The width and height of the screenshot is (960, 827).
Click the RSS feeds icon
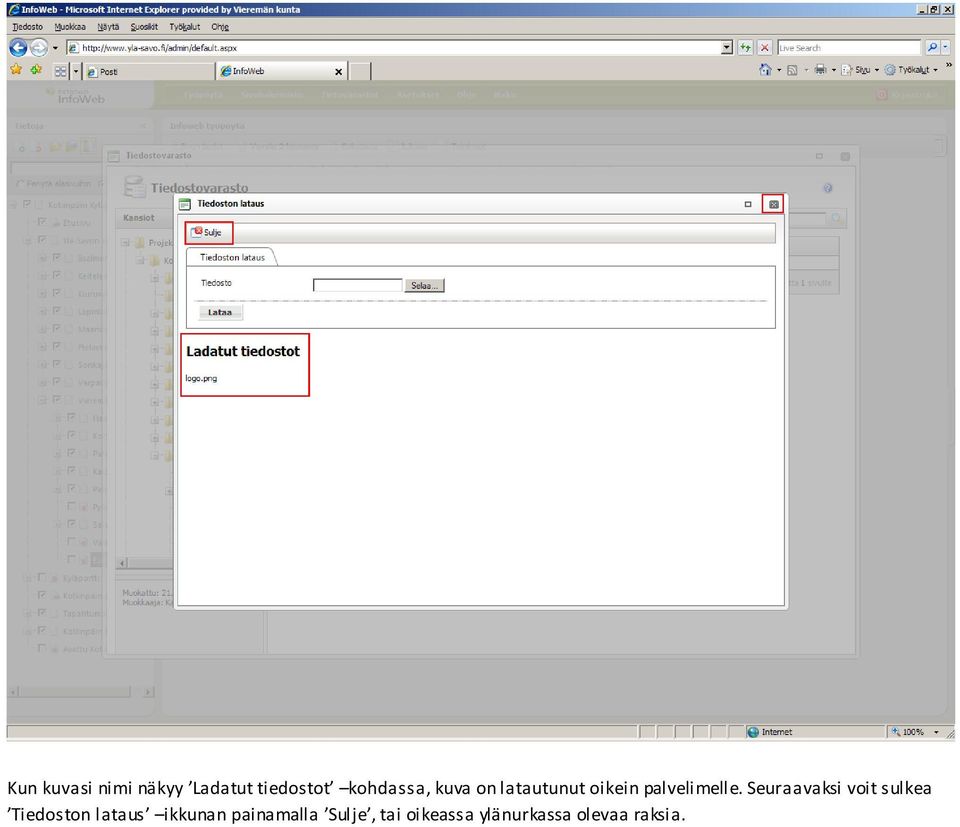point(792,70)
